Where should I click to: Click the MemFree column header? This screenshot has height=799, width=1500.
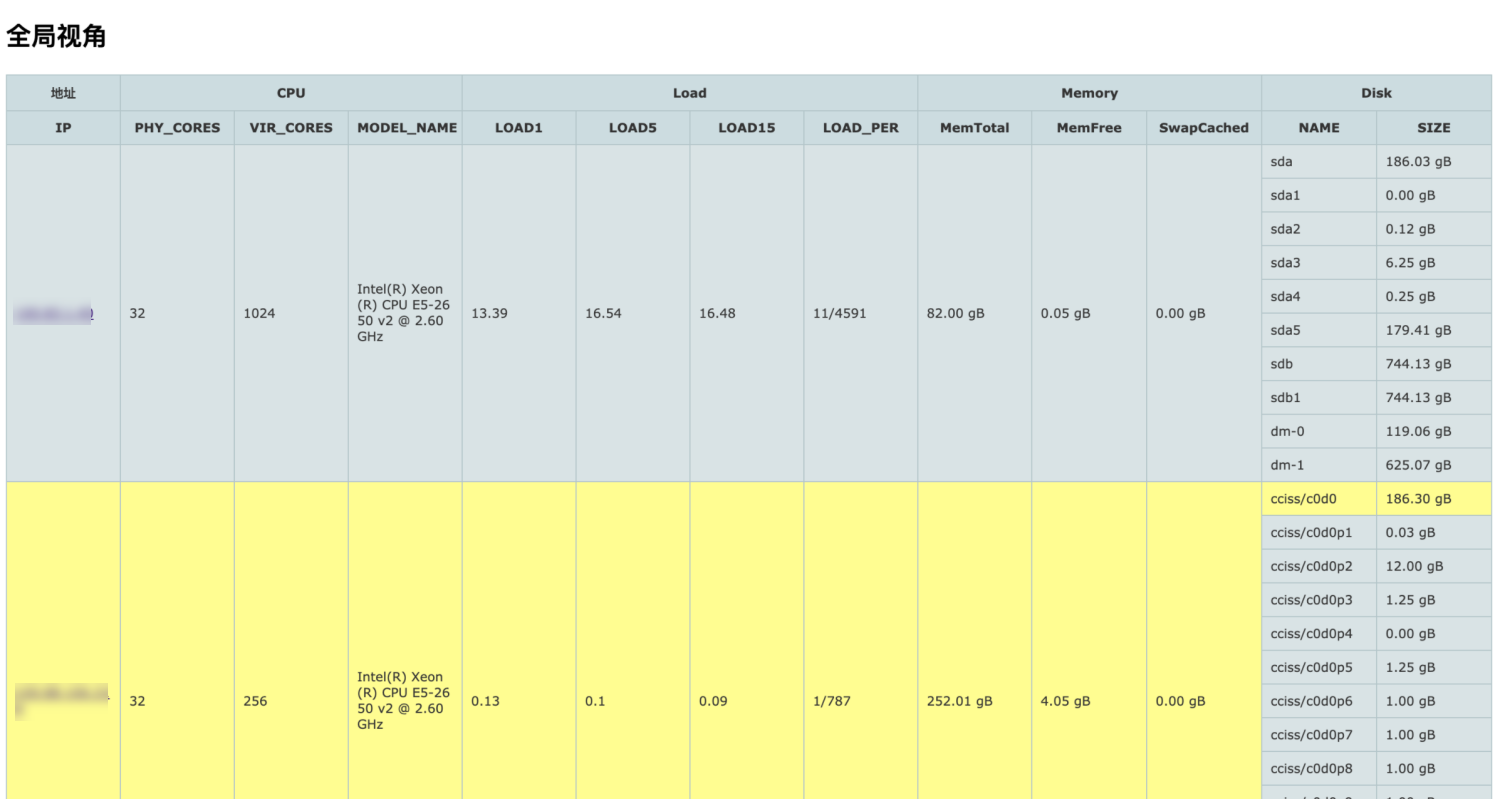[x=1089, y=128]
